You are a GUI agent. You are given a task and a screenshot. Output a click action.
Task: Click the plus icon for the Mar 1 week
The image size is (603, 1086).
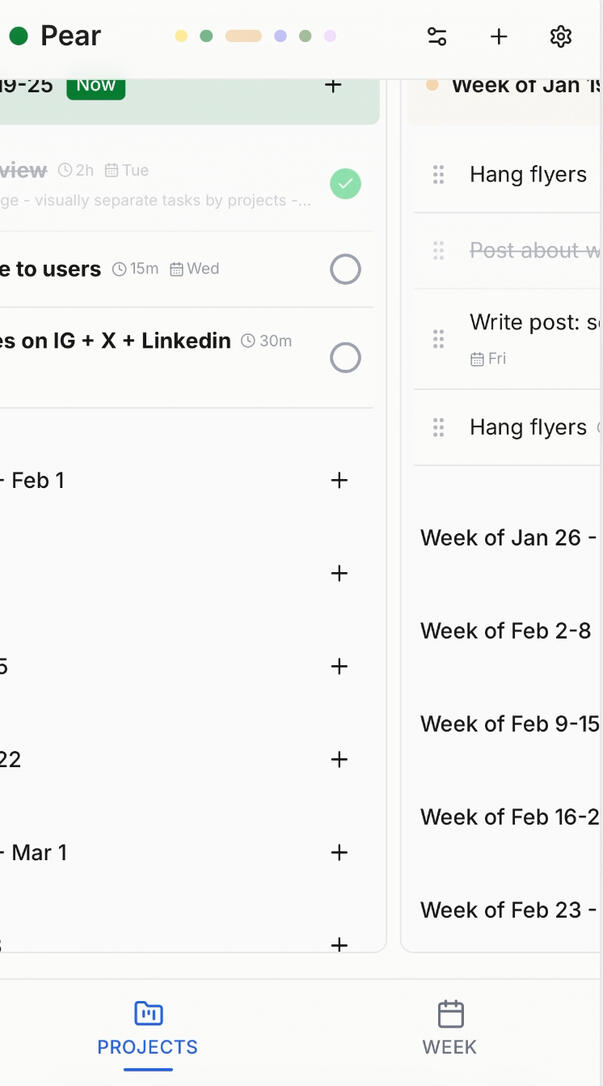(340, 853)
